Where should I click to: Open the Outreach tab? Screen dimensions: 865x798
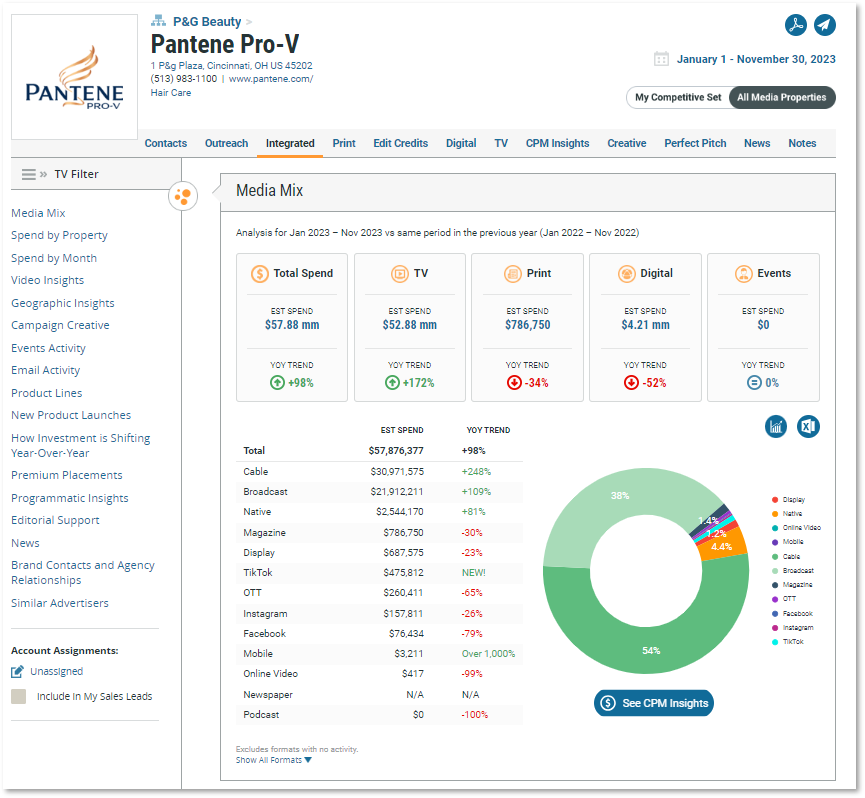(x=226, y=143)
